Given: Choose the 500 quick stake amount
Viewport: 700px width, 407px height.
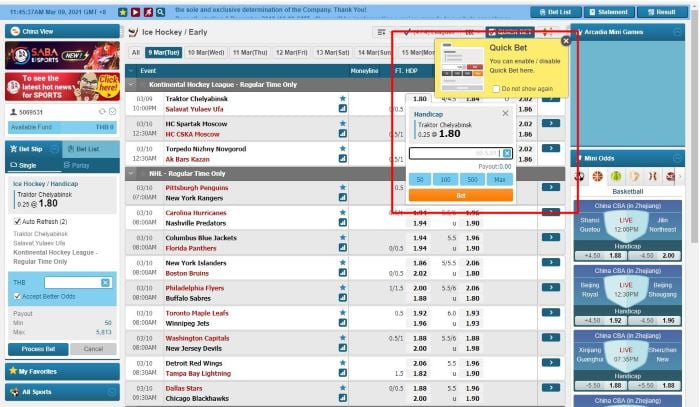Looking at the screenshot, I should tap(472, 179).
